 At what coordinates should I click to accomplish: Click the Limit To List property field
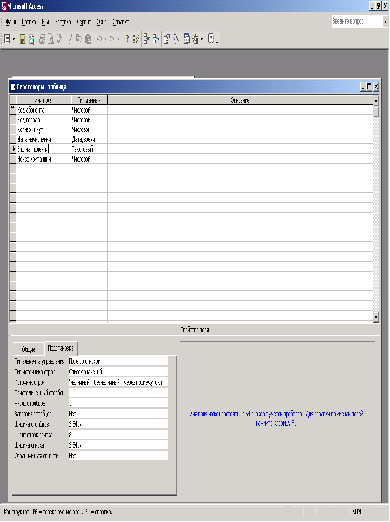click(x=118, y=456)
